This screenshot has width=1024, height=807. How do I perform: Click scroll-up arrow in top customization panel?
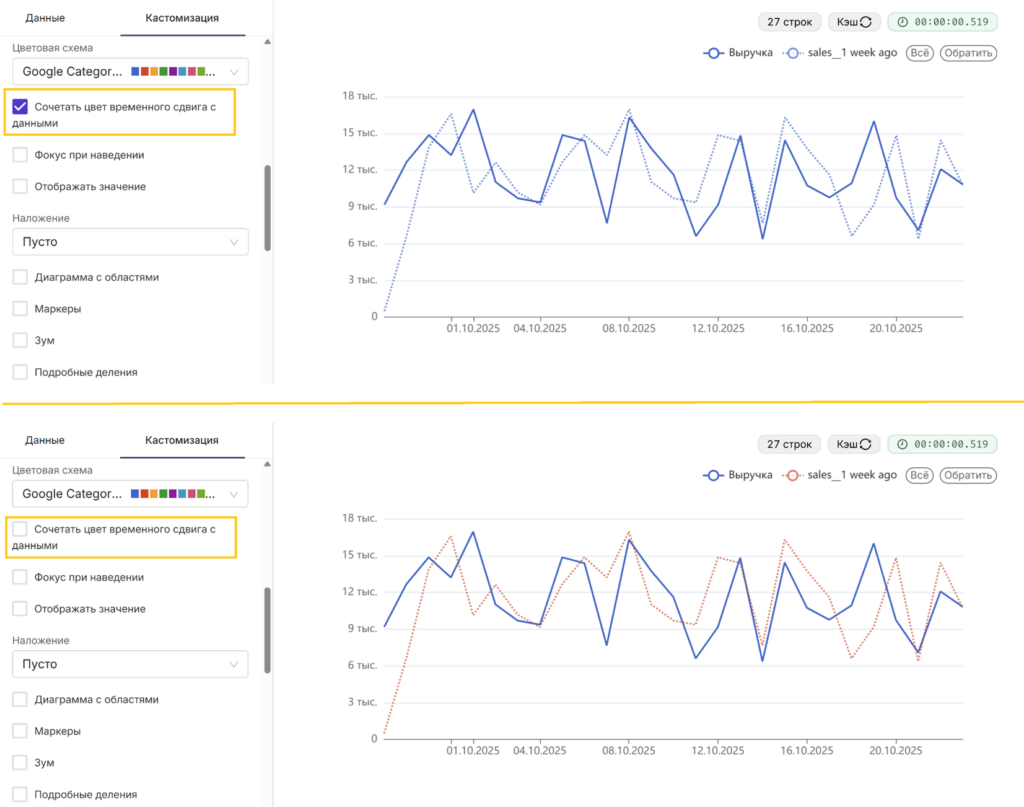(267, 42)
